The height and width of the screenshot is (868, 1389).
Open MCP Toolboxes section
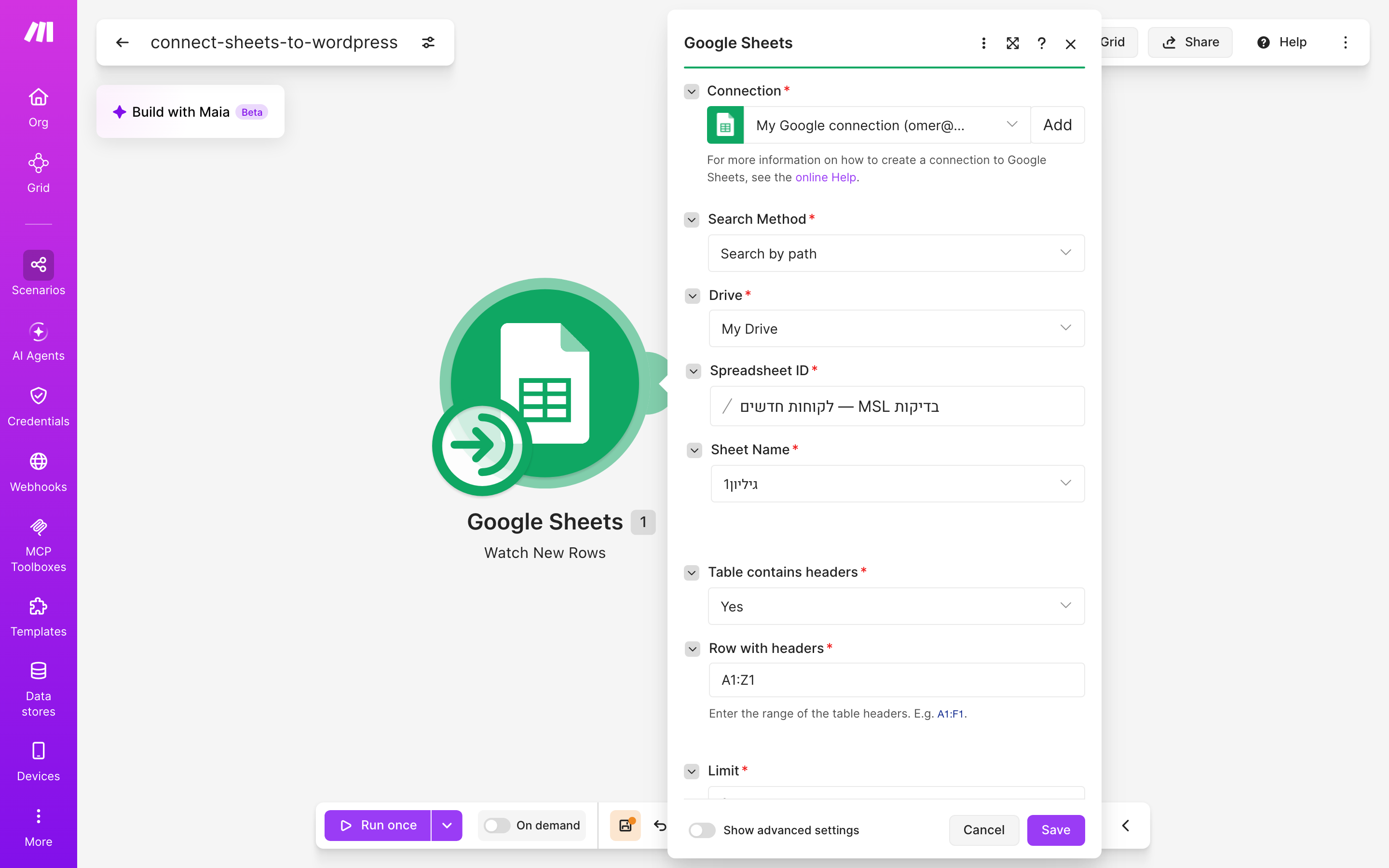39,545
